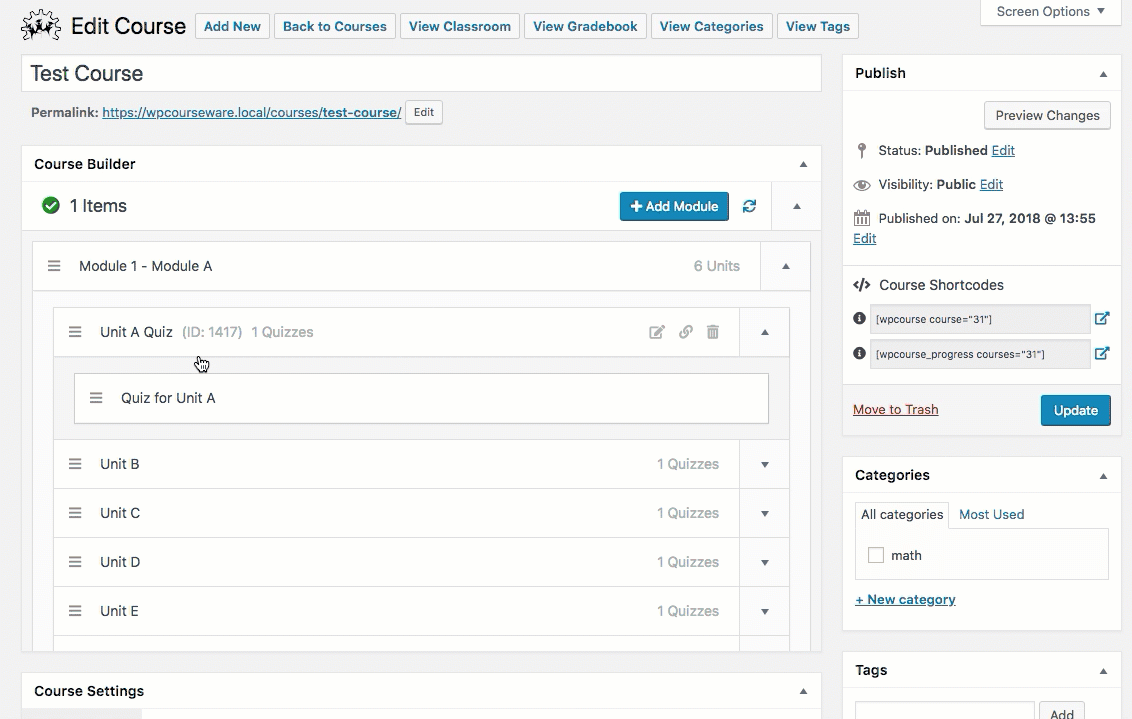Collapse the Tags panel

tap(1103, 671)
